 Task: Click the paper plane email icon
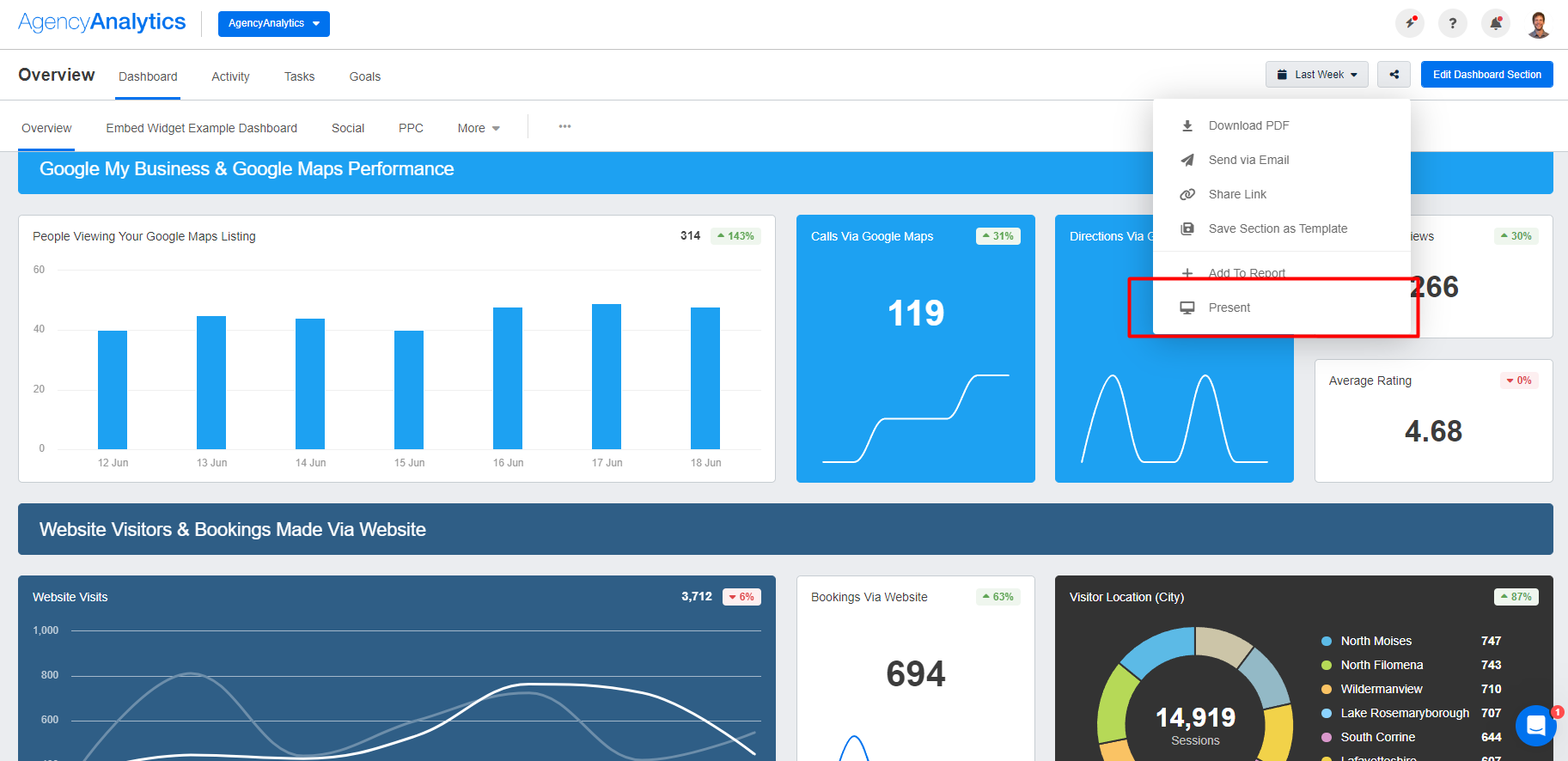pos(1187,160)
